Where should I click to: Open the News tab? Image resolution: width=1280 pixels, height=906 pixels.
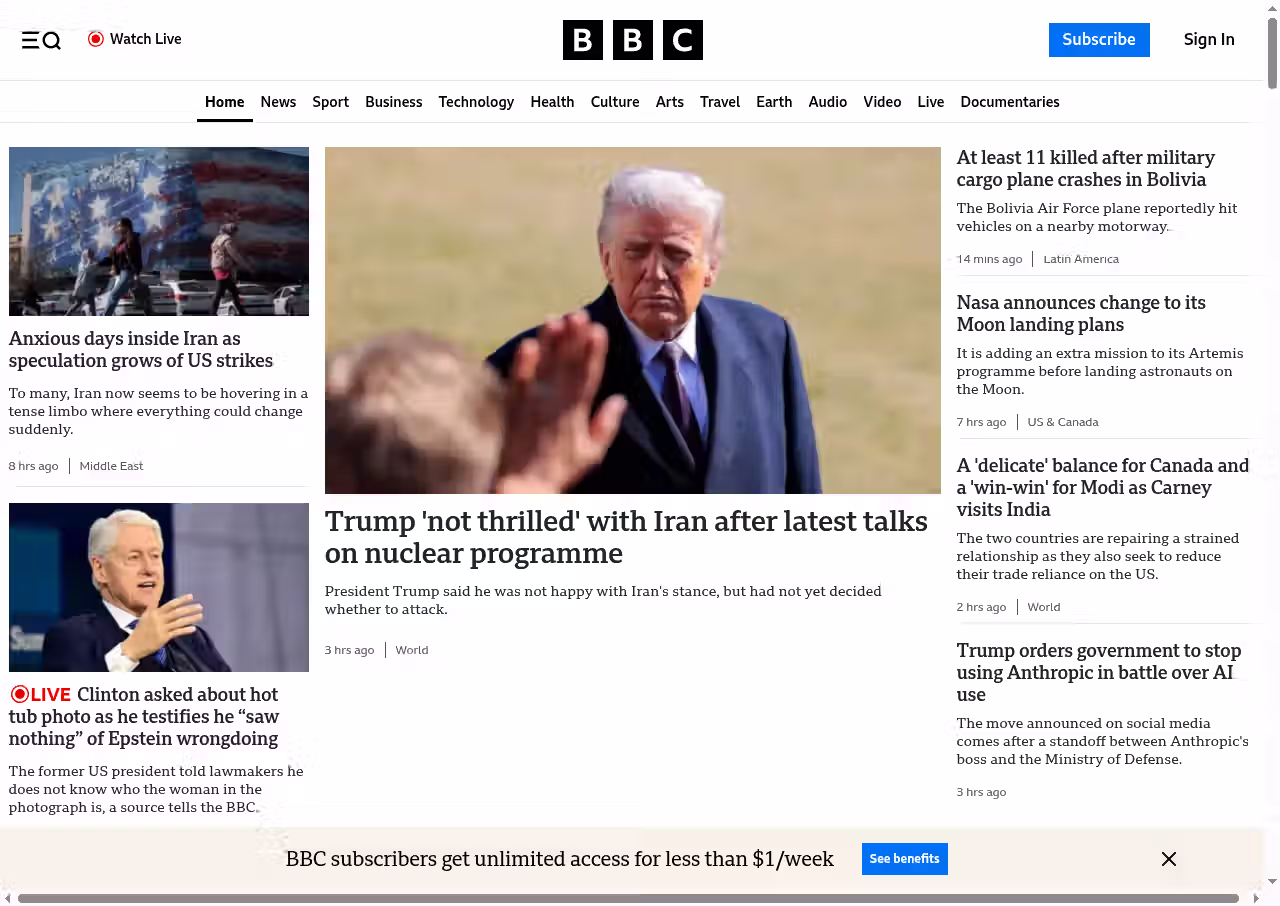point(278,102)
